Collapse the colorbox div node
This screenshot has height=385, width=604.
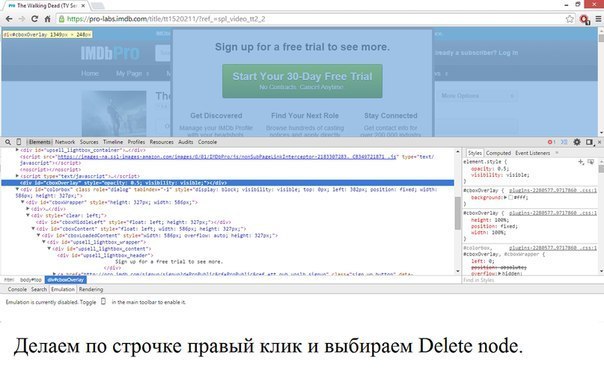pos(17,189)
